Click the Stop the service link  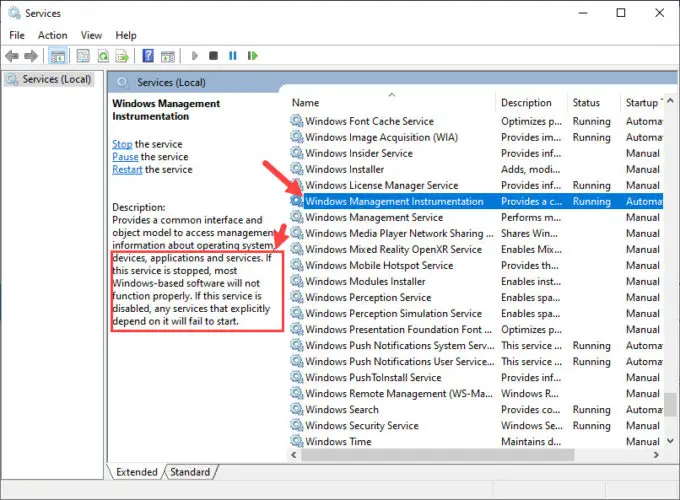(122, 144)
